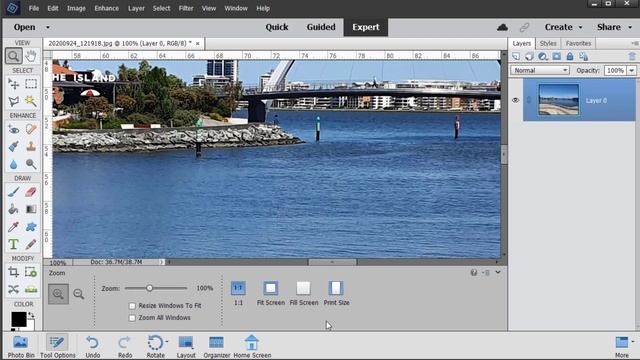Select the Custom Shape tool
Screen dimensions: 640x360
[31, 227]
